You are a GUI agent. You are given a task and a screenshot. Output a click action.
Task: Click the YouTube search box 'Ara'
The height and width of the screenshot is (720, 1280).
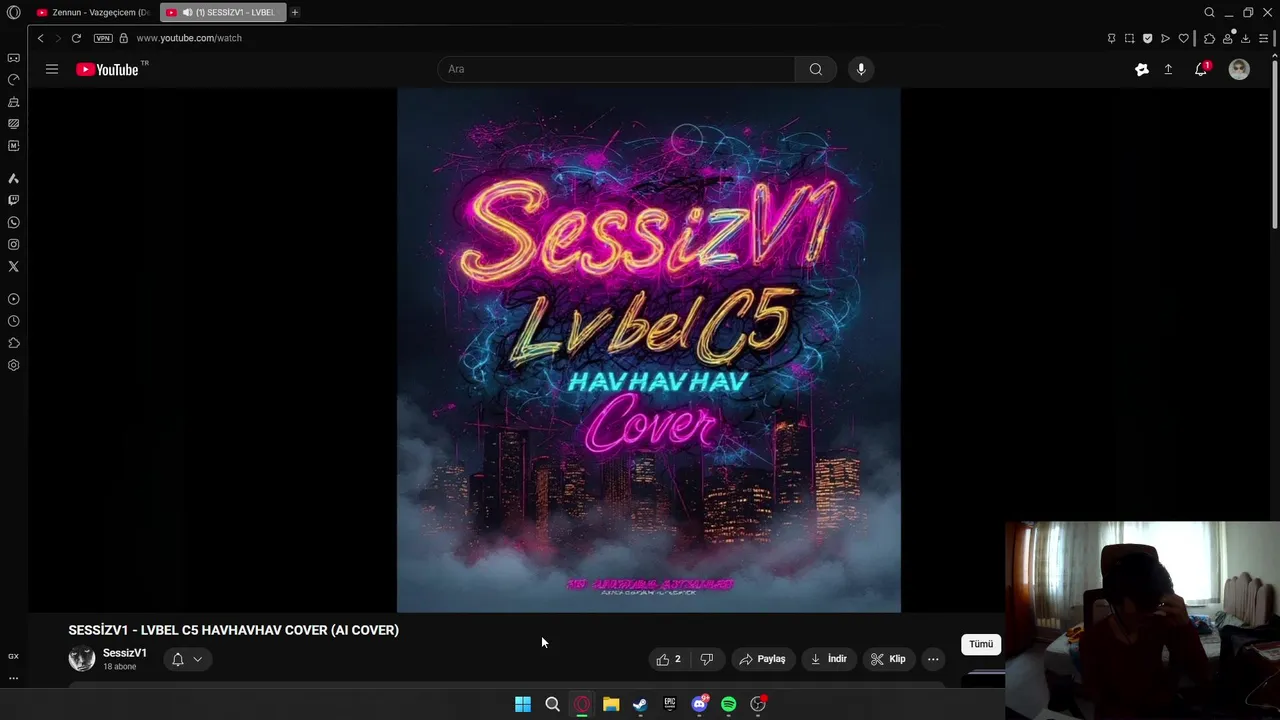point(616,69)
